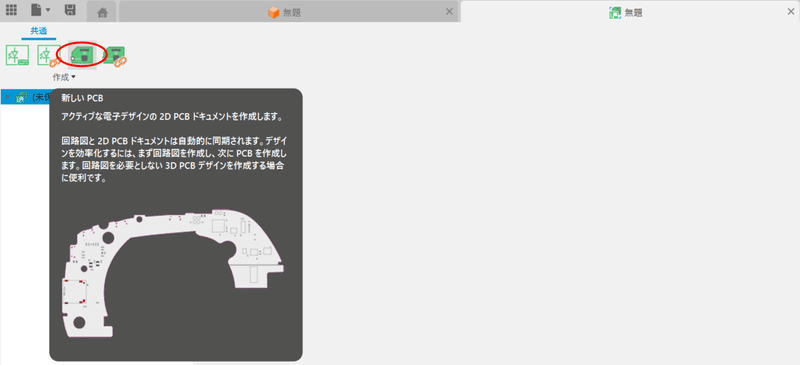Switch to the electronics 無題 document tab
This screenshot has height=365, width=800.
point(626,12)
